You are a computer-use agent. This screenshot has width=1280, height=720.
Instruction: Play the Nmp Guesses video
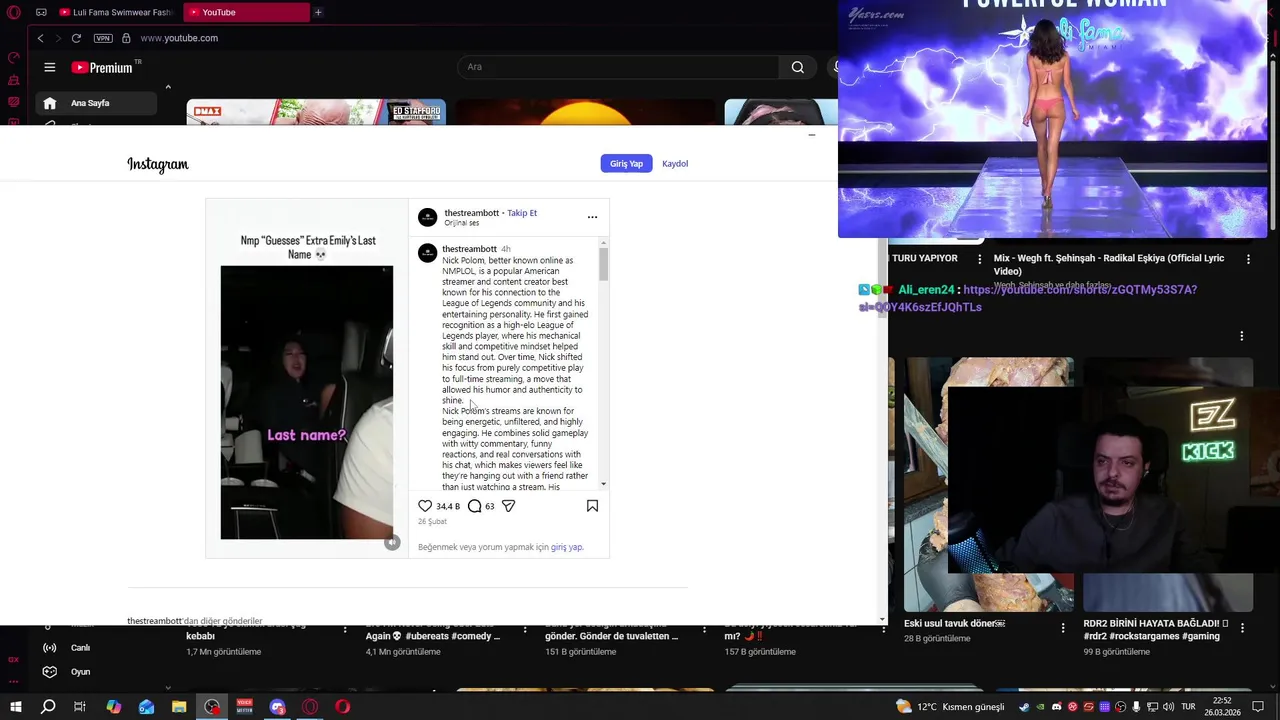(307, 402)
